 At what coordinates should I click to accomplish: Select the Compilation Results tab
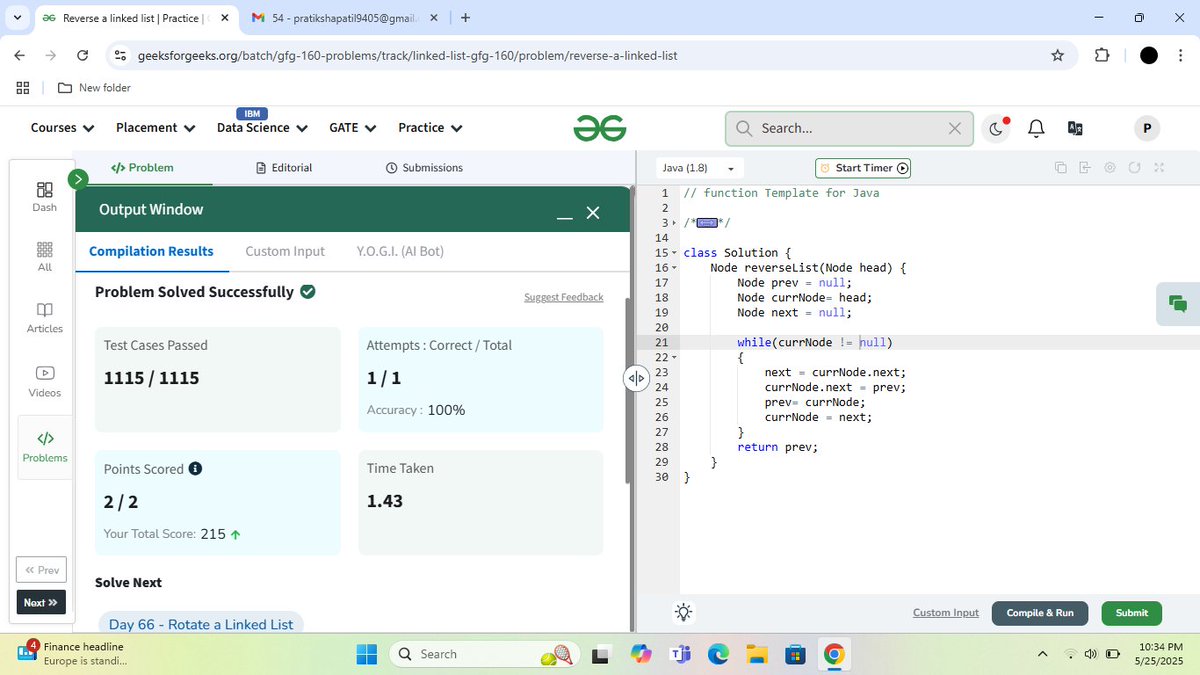click(151, 251)
